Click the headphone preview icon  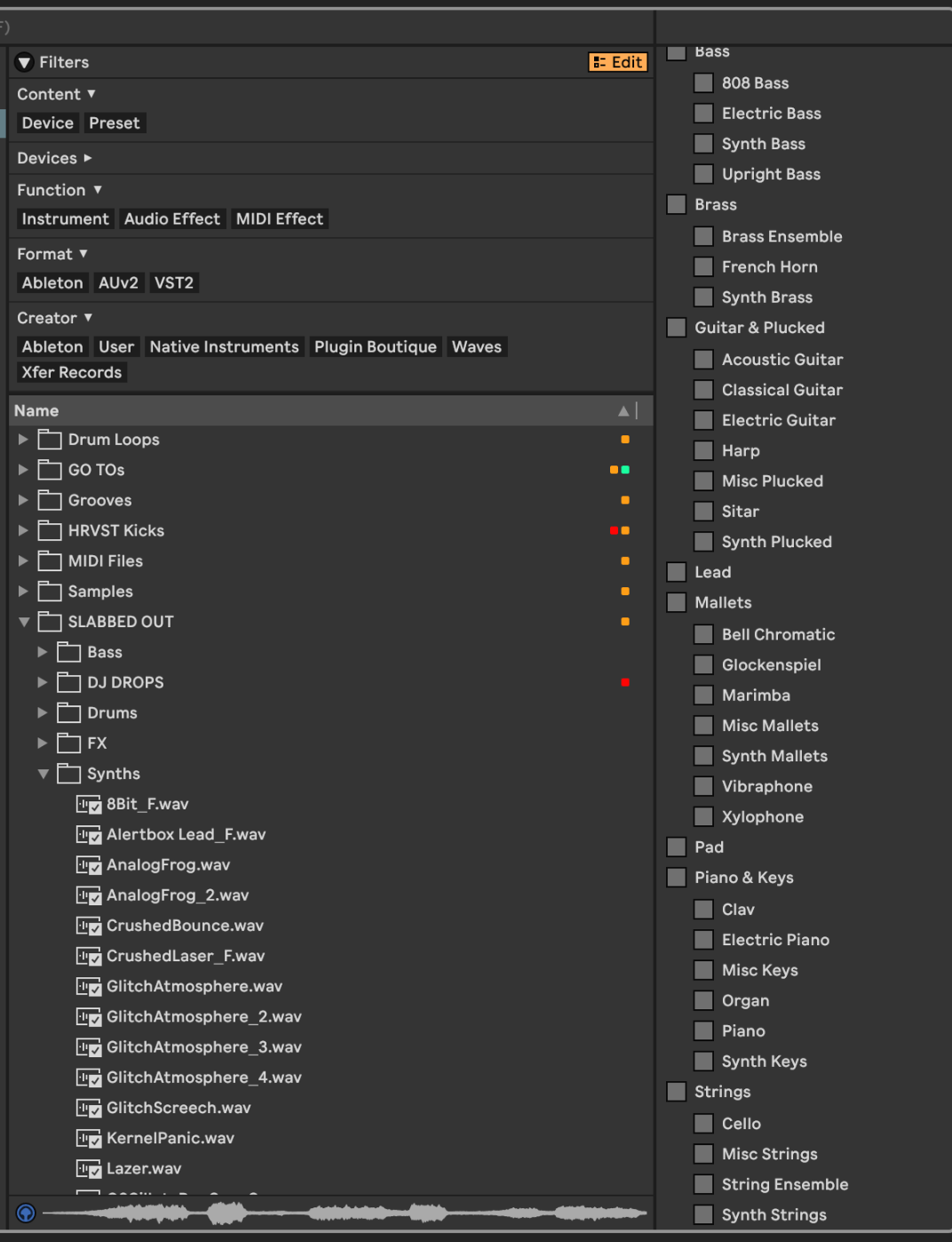pos(26,1212)
